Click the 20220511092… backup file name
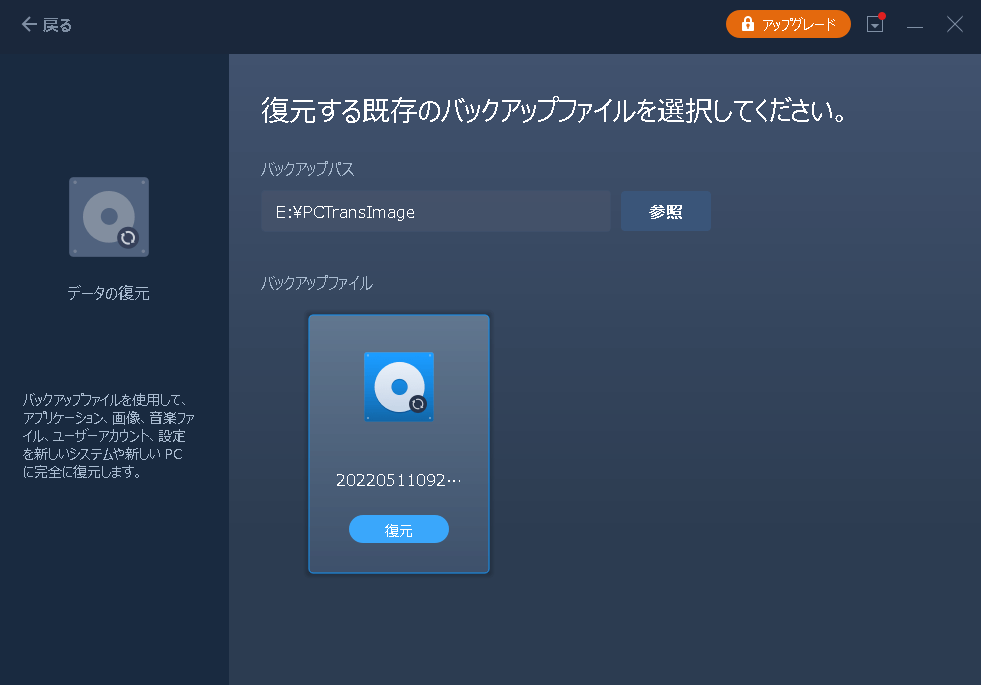The image size is (981, 685). click(x=398, y=480)
